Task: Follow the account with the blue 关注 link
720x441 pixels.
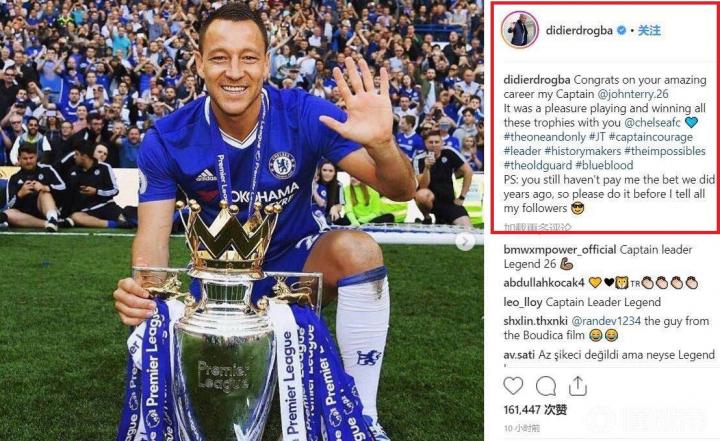Action: [649, 30]
